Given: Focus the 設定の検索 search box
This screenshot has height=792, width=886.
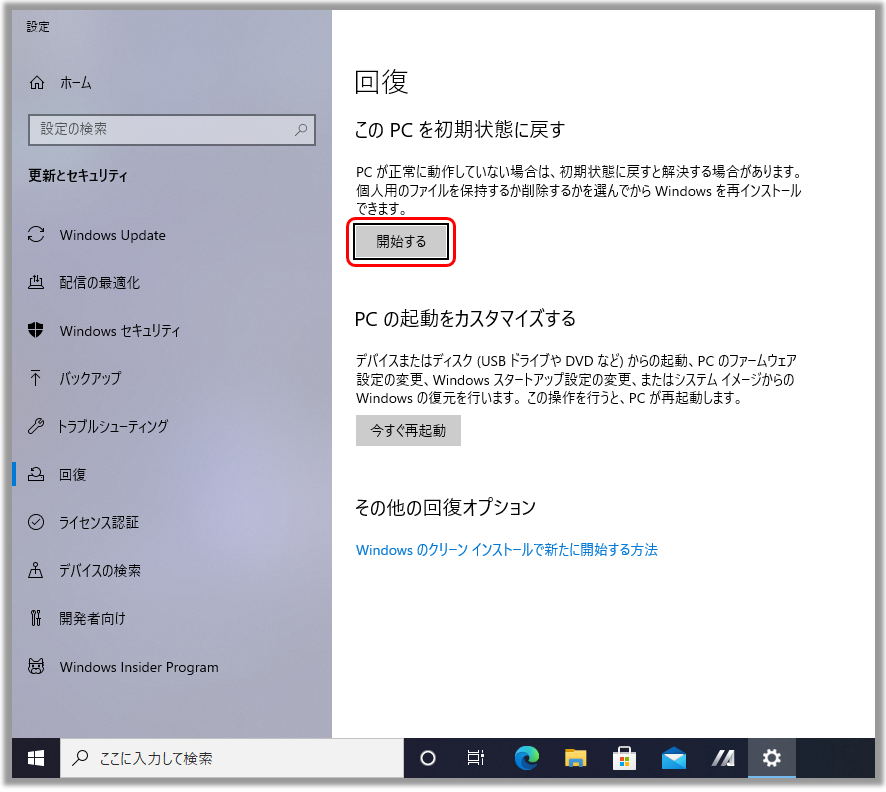Looking at the screenshot, I should pyautogui.click(x=172, y=129).
